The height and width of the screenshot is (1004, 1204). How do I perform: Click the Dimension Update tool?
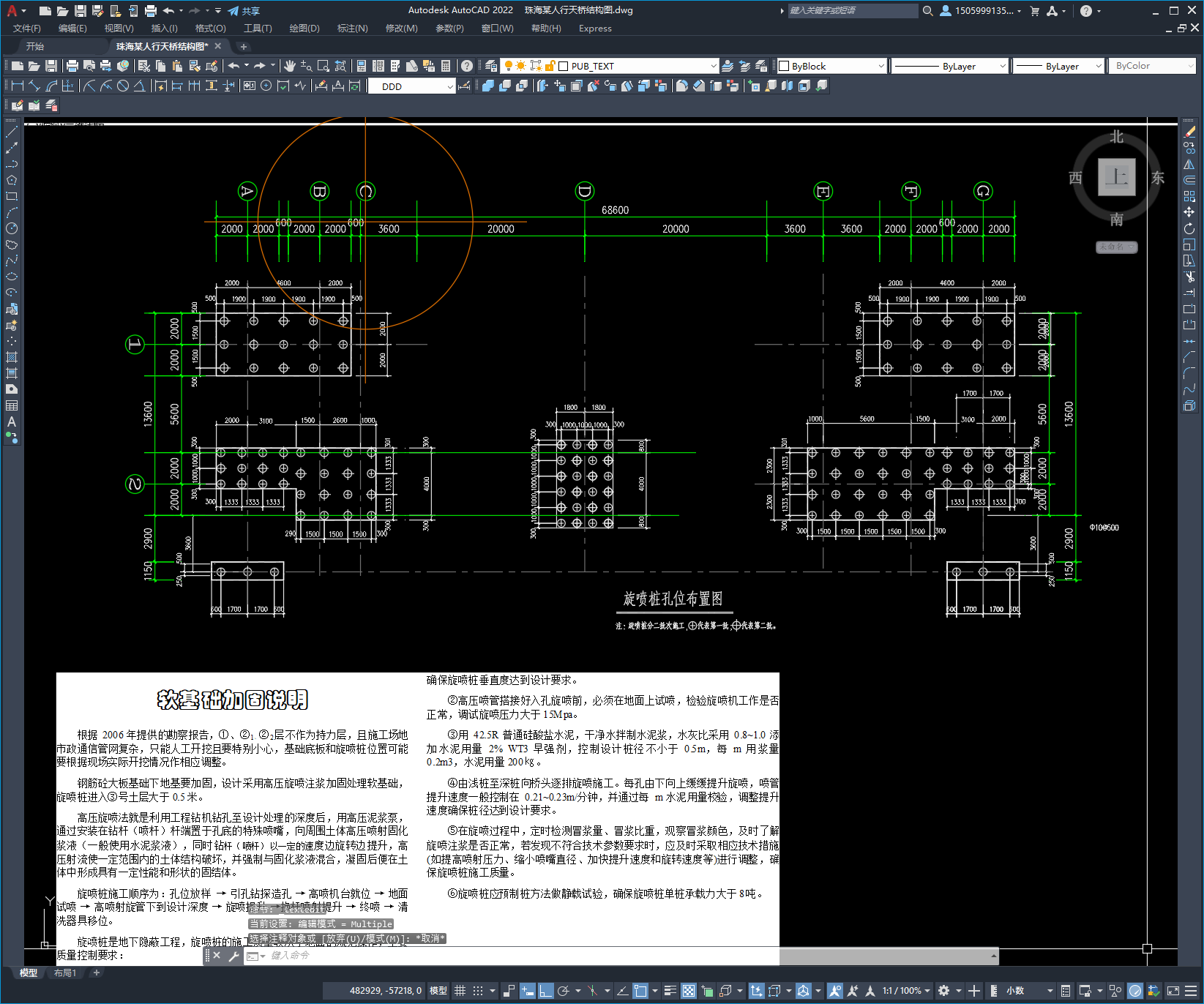355,86
